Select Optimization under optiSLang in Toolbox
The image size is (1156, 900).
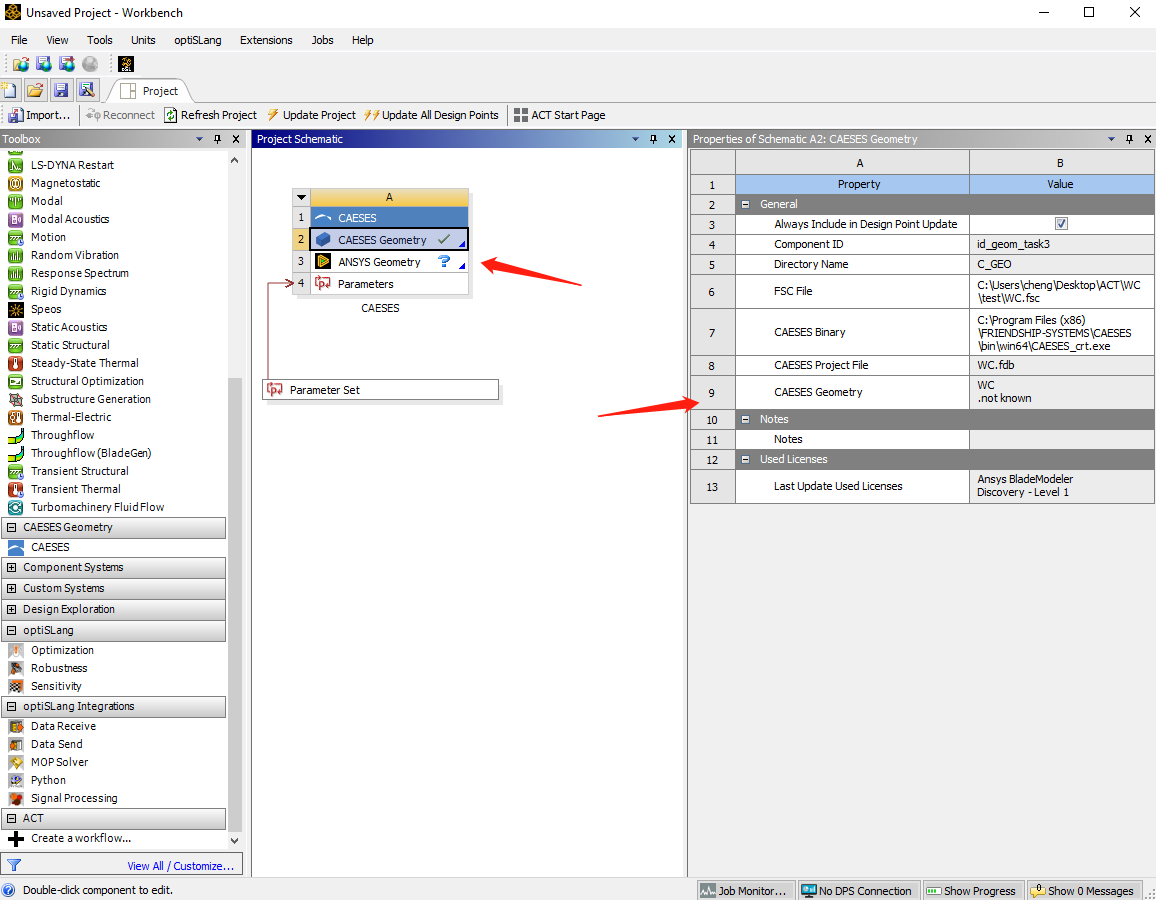pos(62,650)
